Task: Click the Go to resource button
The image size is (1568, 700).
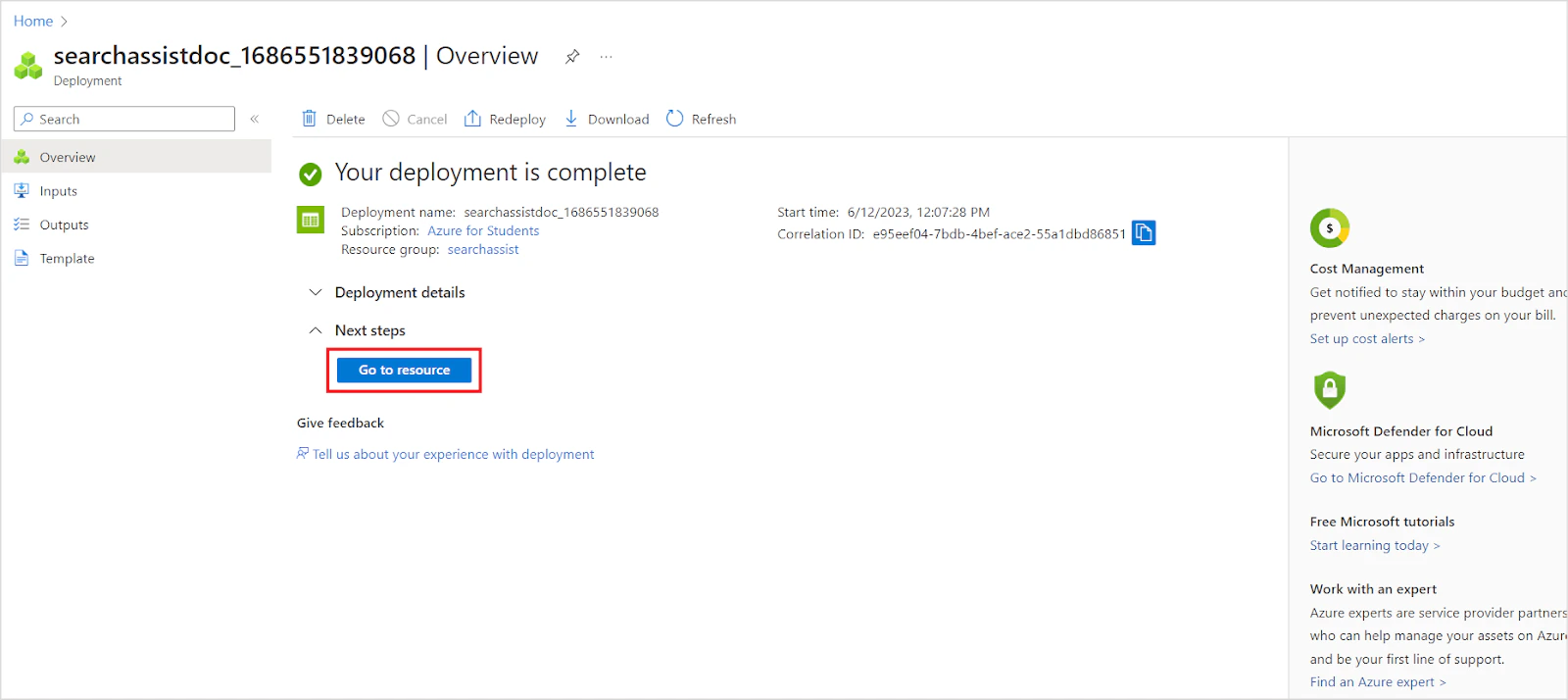Action: 404,370
